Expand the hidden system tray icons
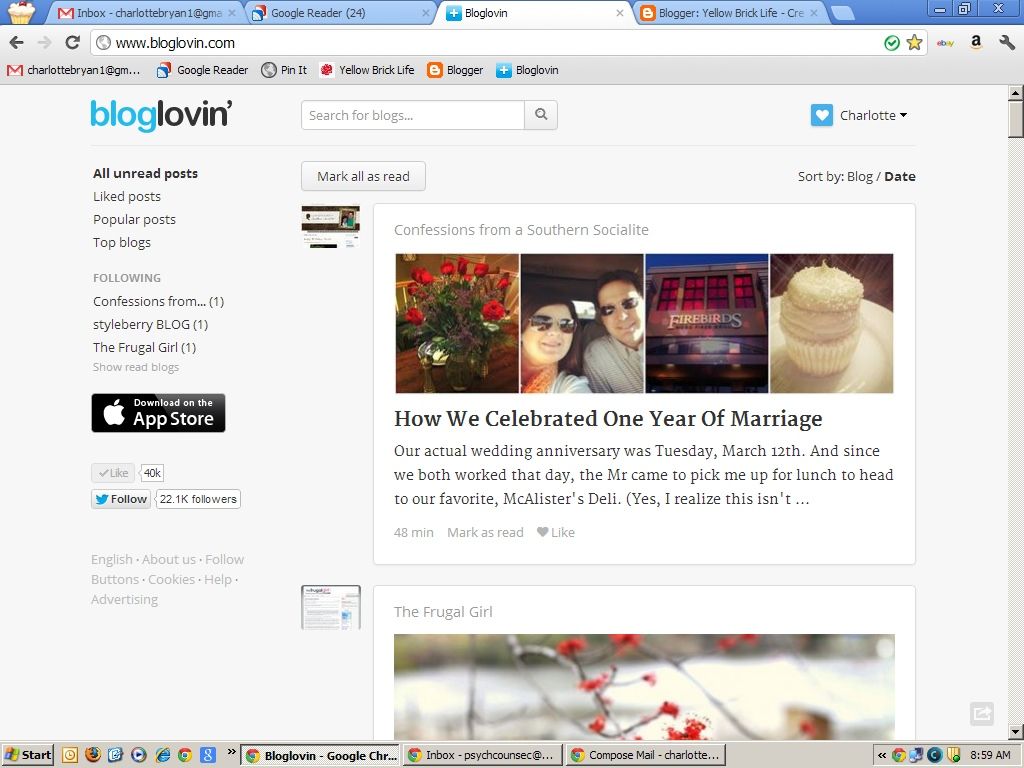This screenshot has height=768, width=1024. (882, 755)
